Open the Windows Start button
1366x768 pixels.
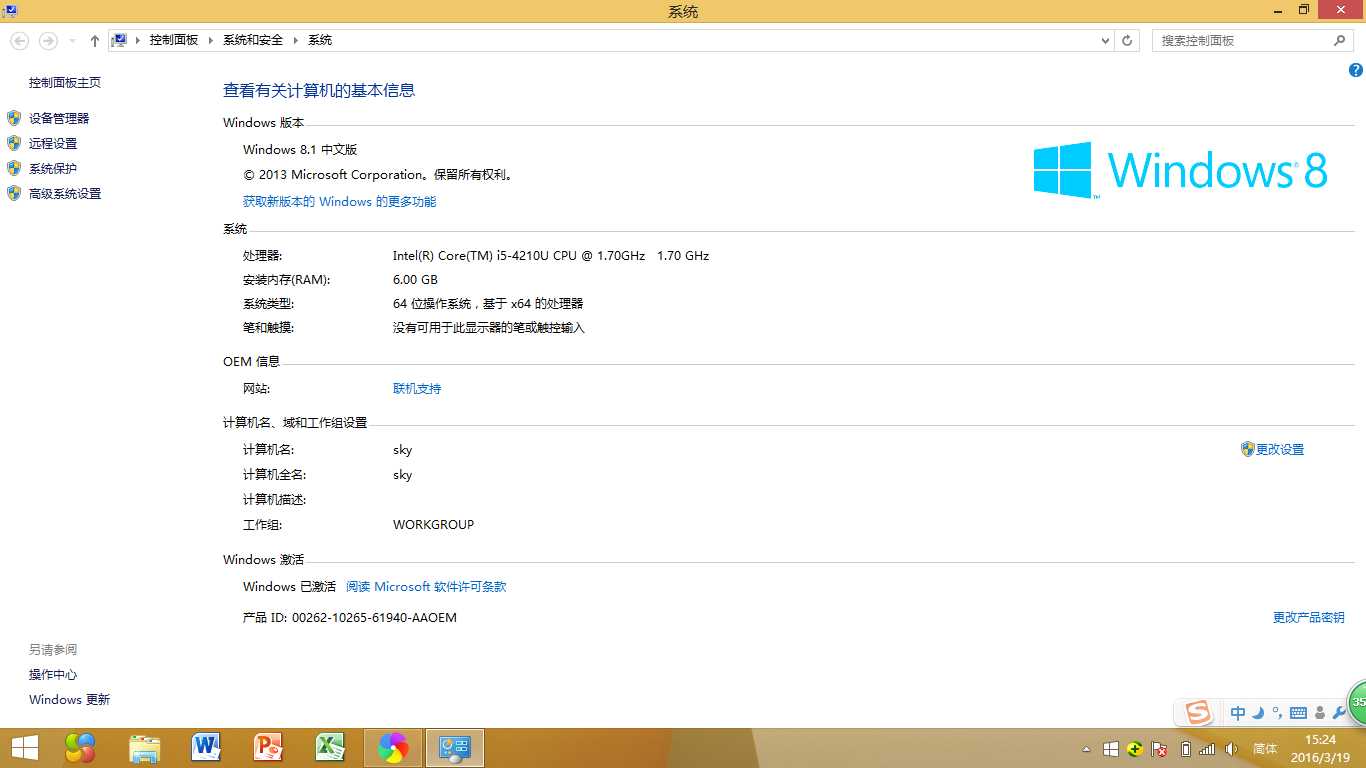click(x=24, y=747)
